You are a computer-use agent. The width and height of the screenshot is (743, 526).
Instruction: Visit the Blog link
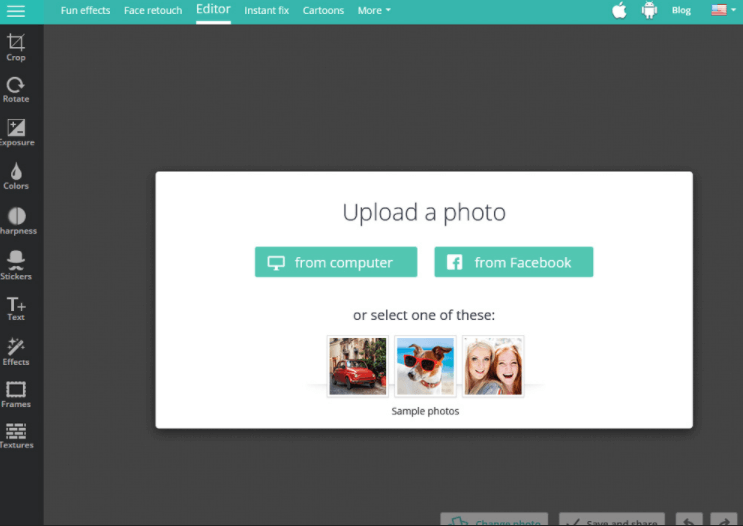click(x=681, y=10)
